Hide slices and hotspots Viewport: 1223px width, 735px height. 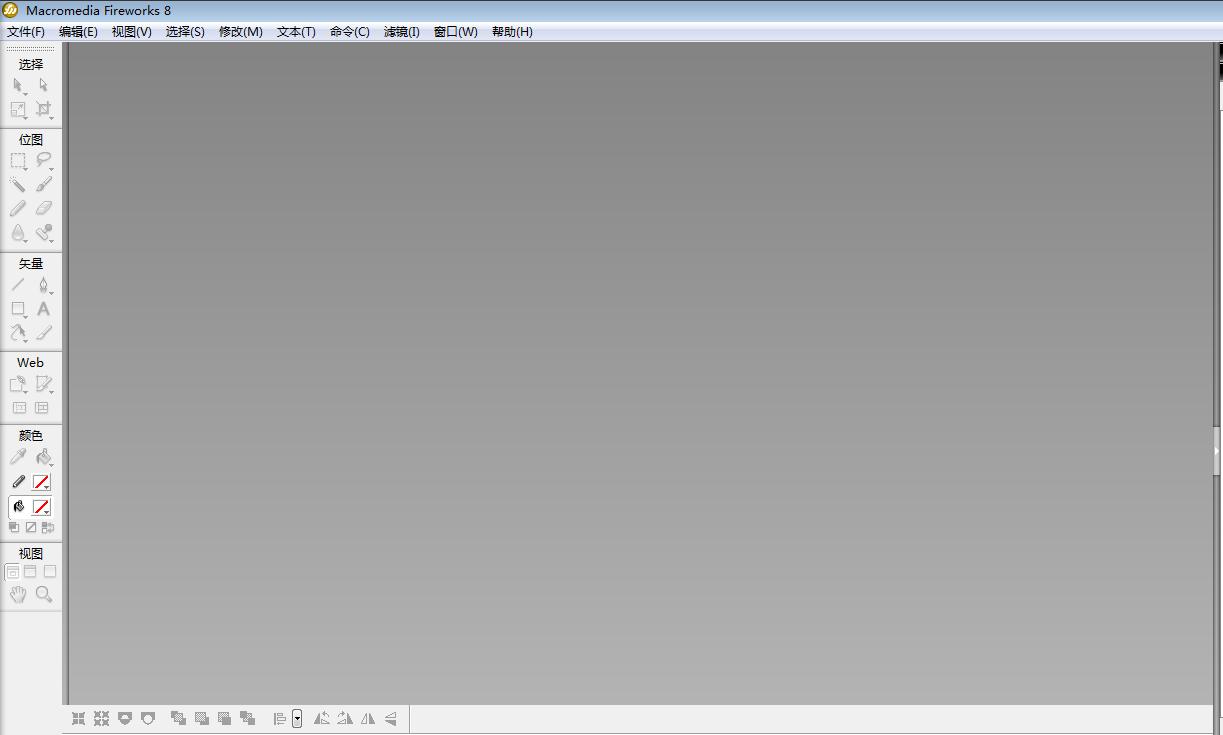pos(19,408)
